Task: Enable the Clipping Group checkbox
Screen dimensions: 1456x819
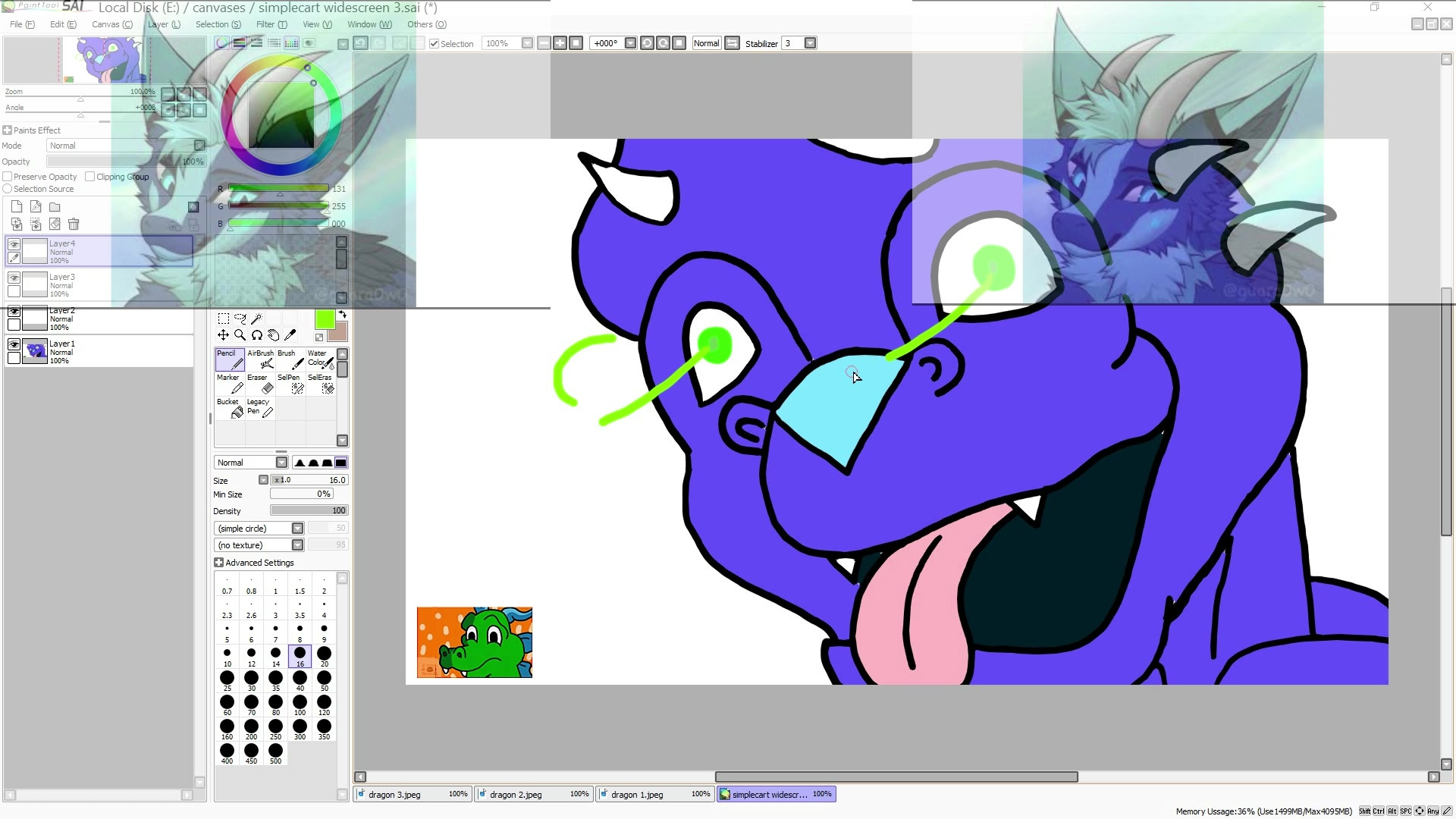Action: [90, 177]
